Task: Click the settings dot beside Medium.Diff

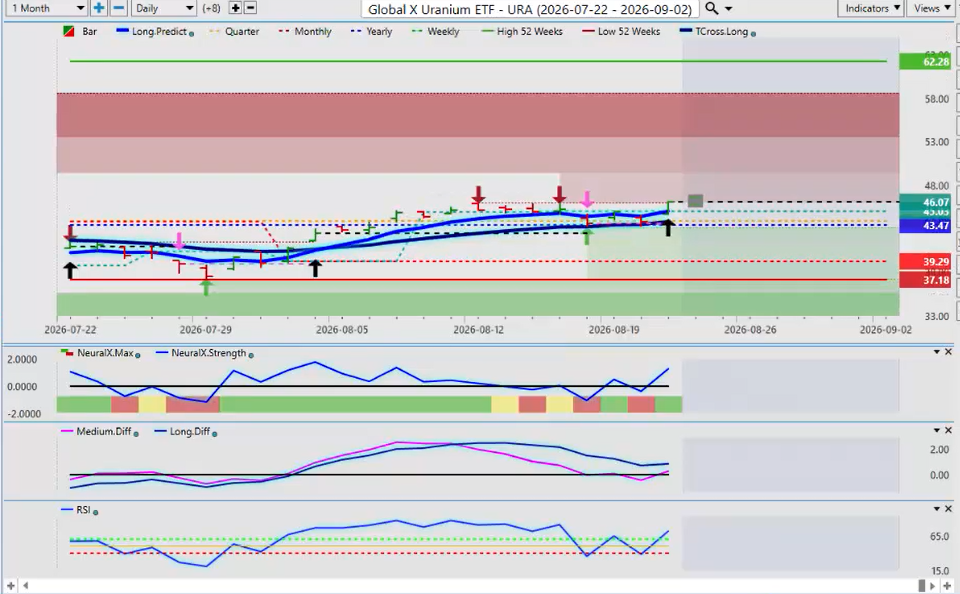Action: click(x=136, y=434)
